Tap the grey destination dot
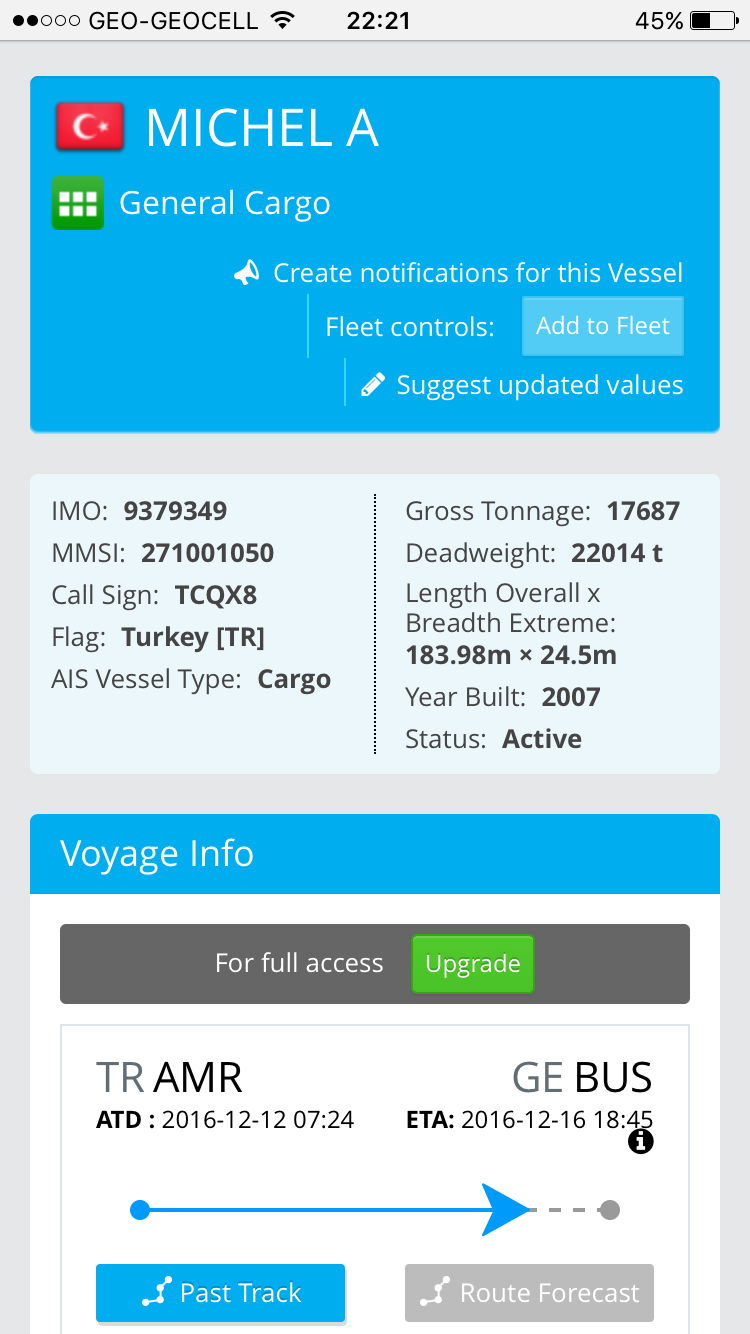The width and height of the screenshot is (750, 1334). pyautogui.click(x=609, y=1210)
